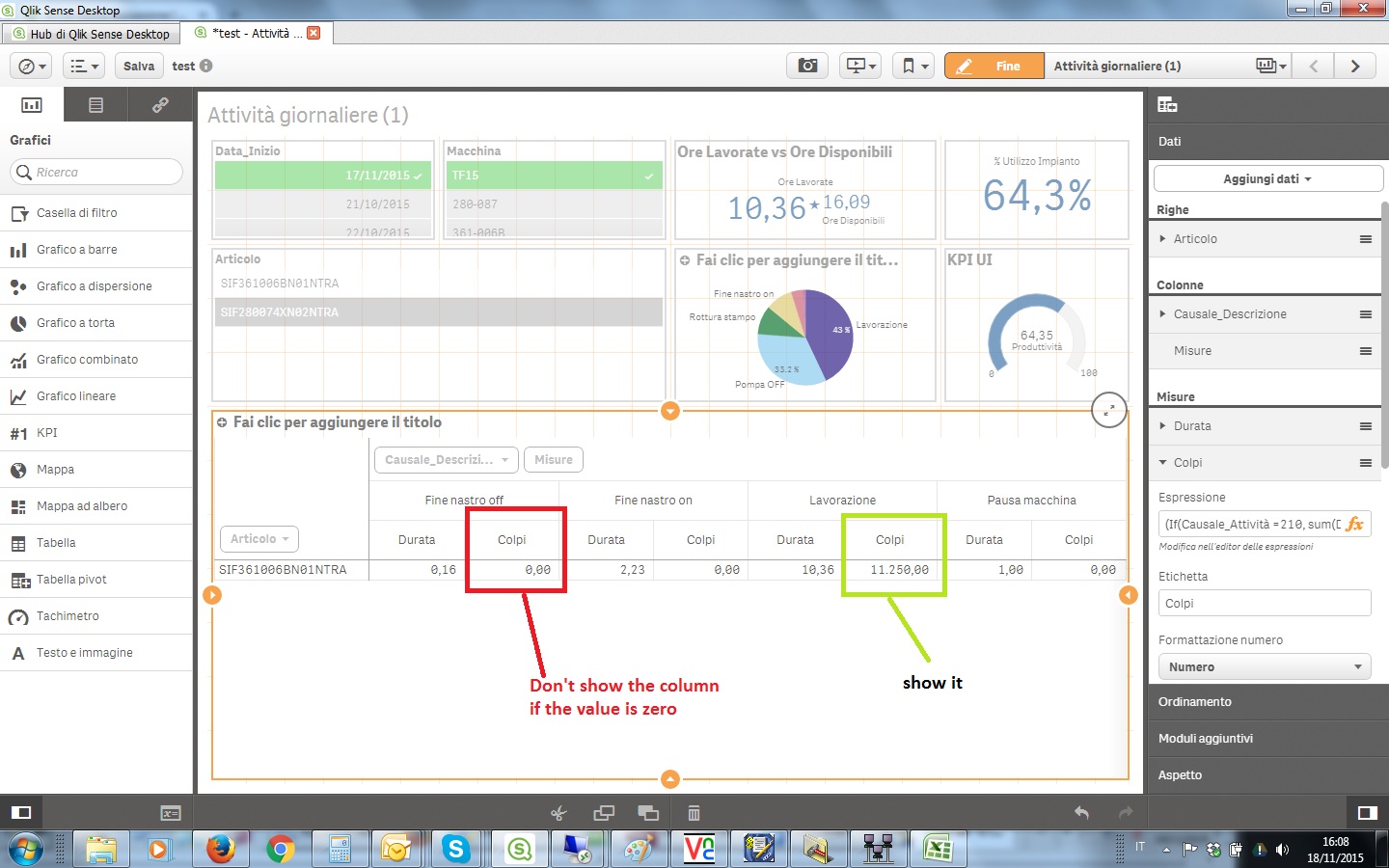The height and width of the screenshot is (868, 1389).
Task: Open Causale_Descrizione pivot dimension dropdown
Action: [446, 460]
